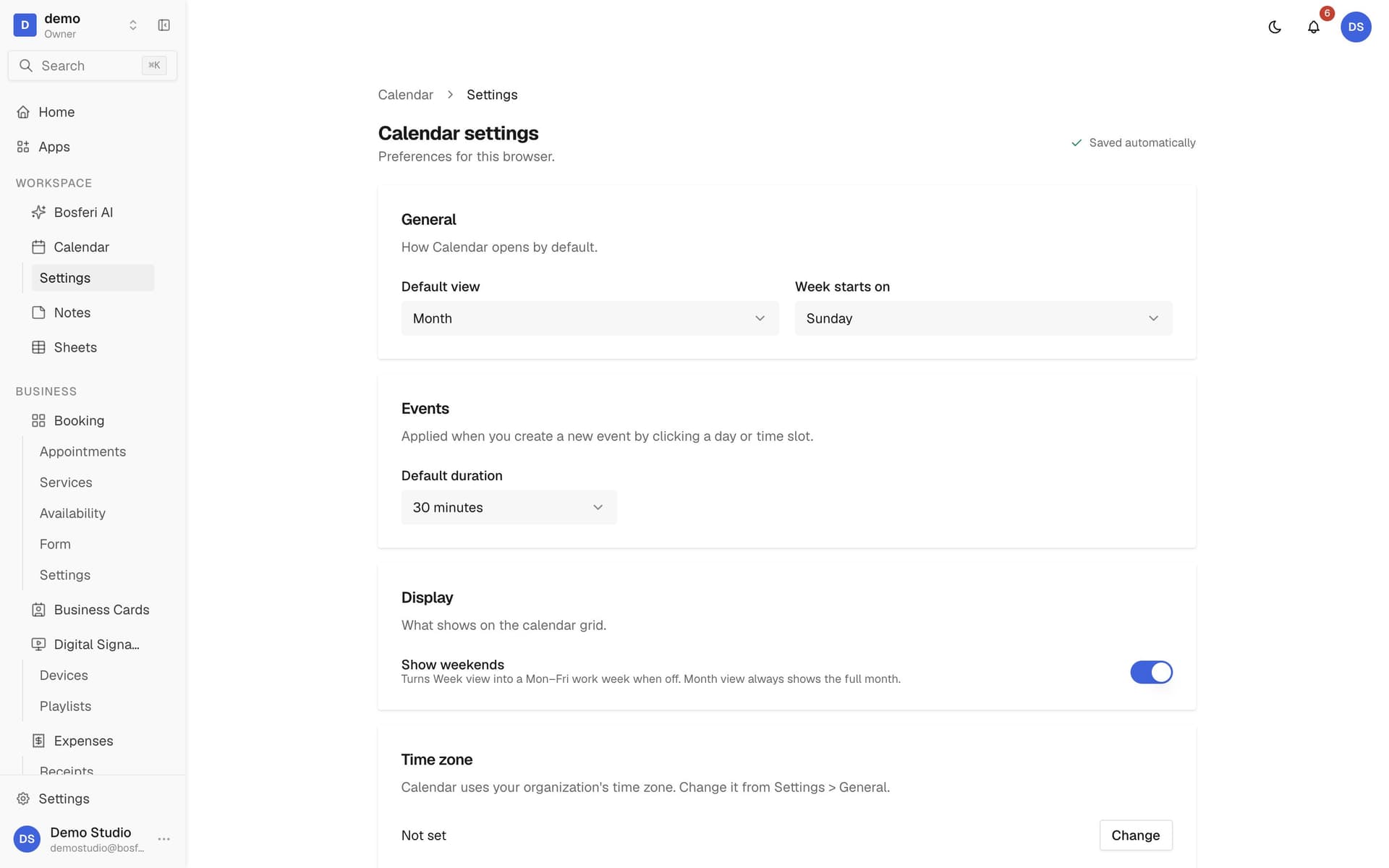Turn off the Show weekends switch
The height and width of the screenshot is (868, 1389).
pyautogui.click(x=1151, y=672)
